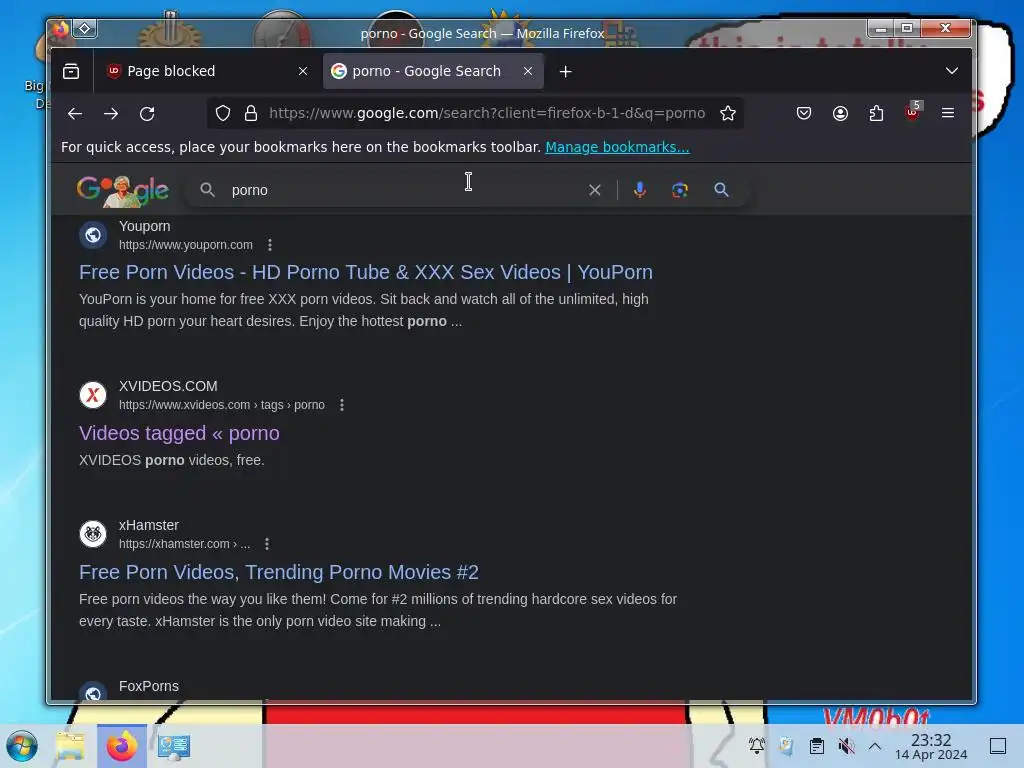Go back one page in Firefox

point(74,114)
